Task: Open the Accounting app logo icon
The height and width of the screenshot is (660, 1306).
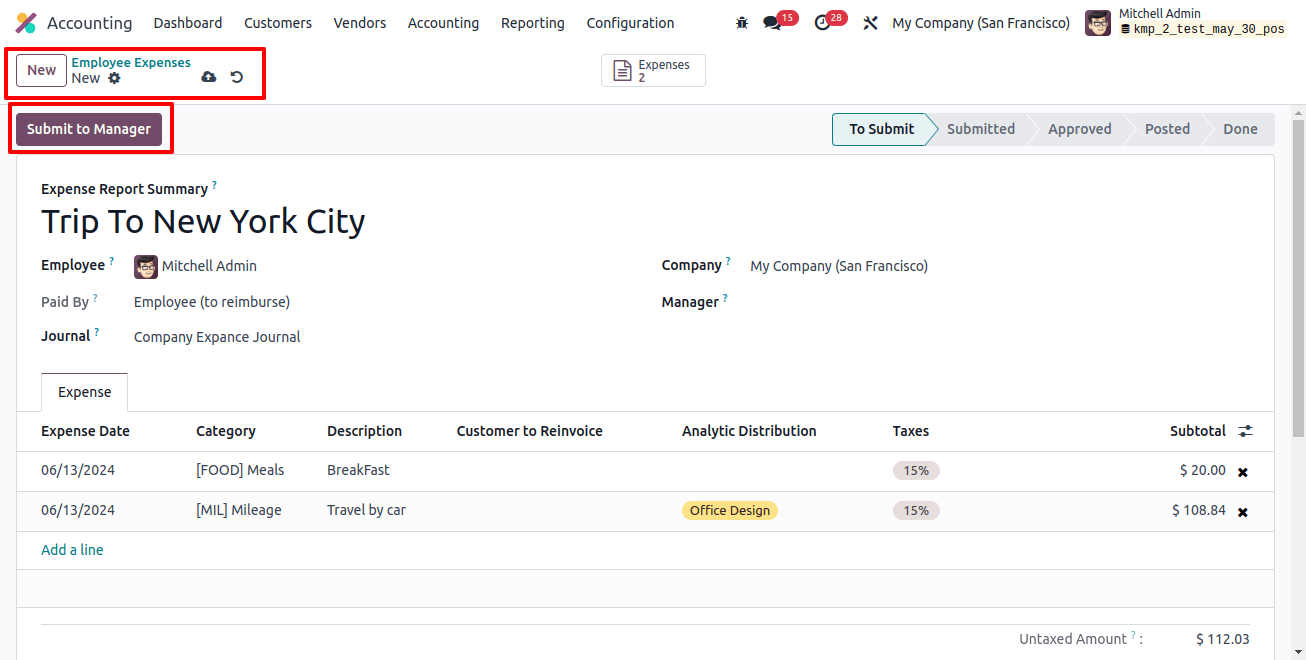Action: pyautogui.click(x=27, y=23)
